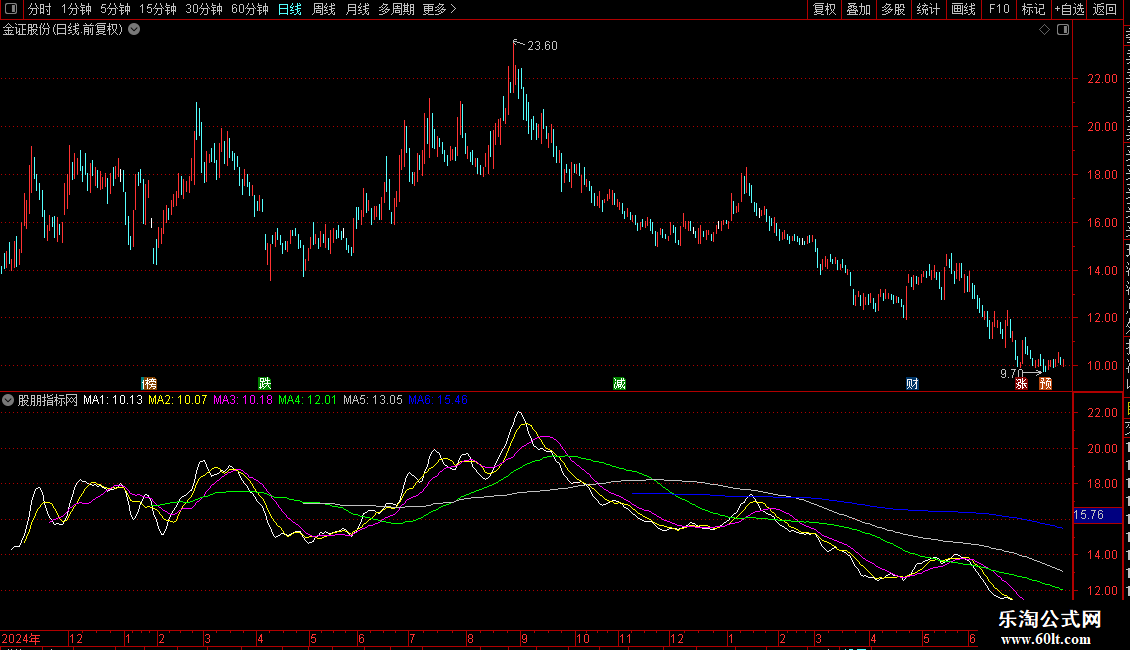
Task: Select the 1分钟 period tab
Action: click(x=76, y=9)
